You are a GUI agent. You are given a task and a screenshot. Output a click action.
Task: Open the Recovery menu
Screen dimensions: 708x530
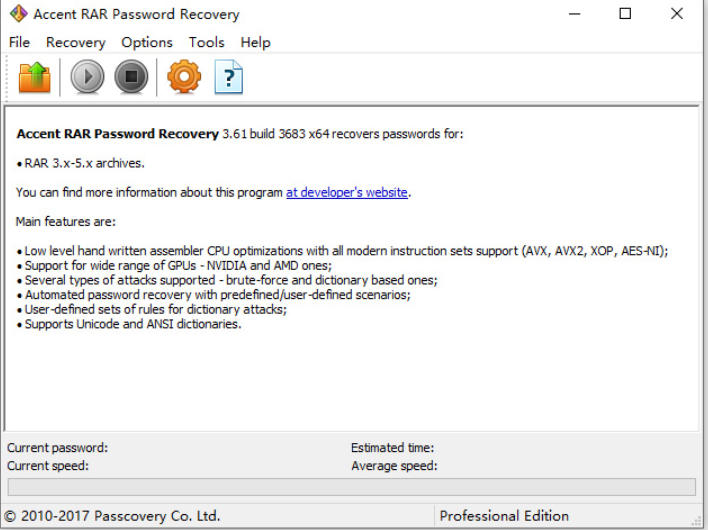click(75, 42)
